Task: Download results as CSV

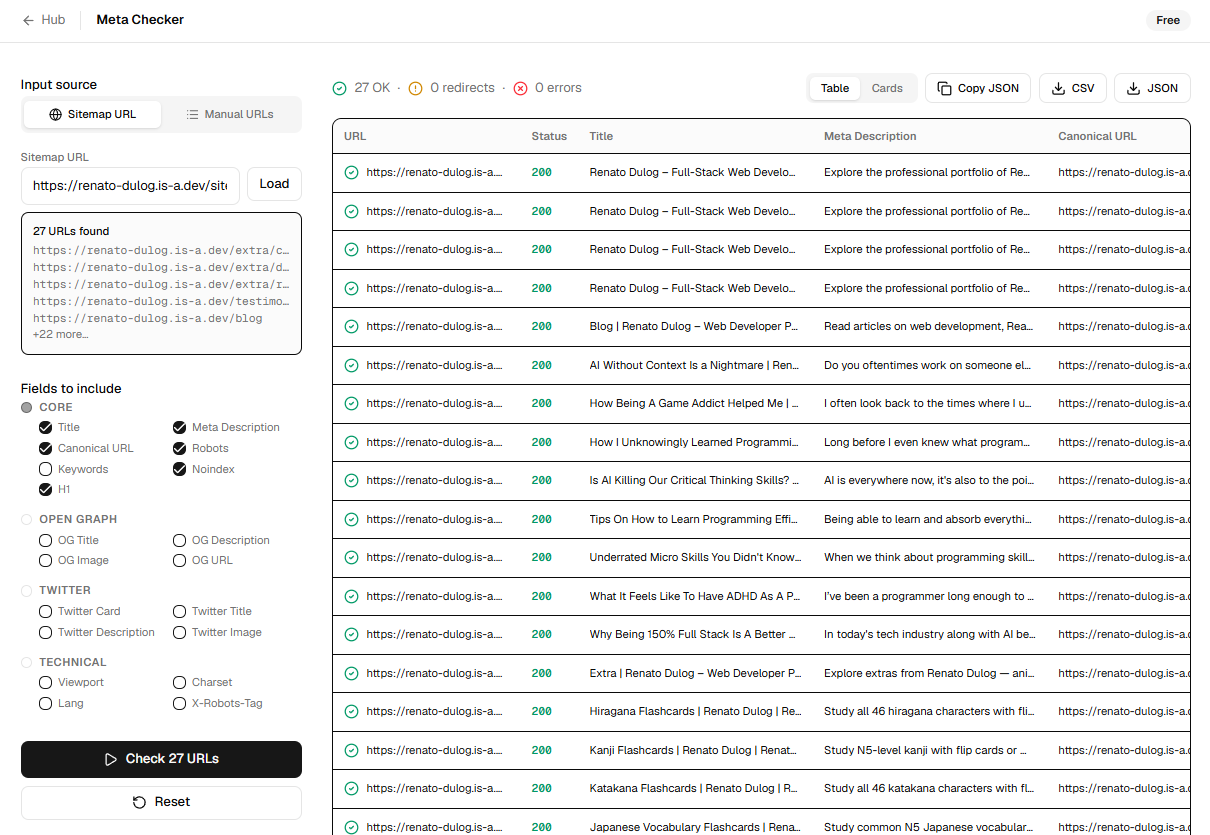Action: coord(1073,88)
